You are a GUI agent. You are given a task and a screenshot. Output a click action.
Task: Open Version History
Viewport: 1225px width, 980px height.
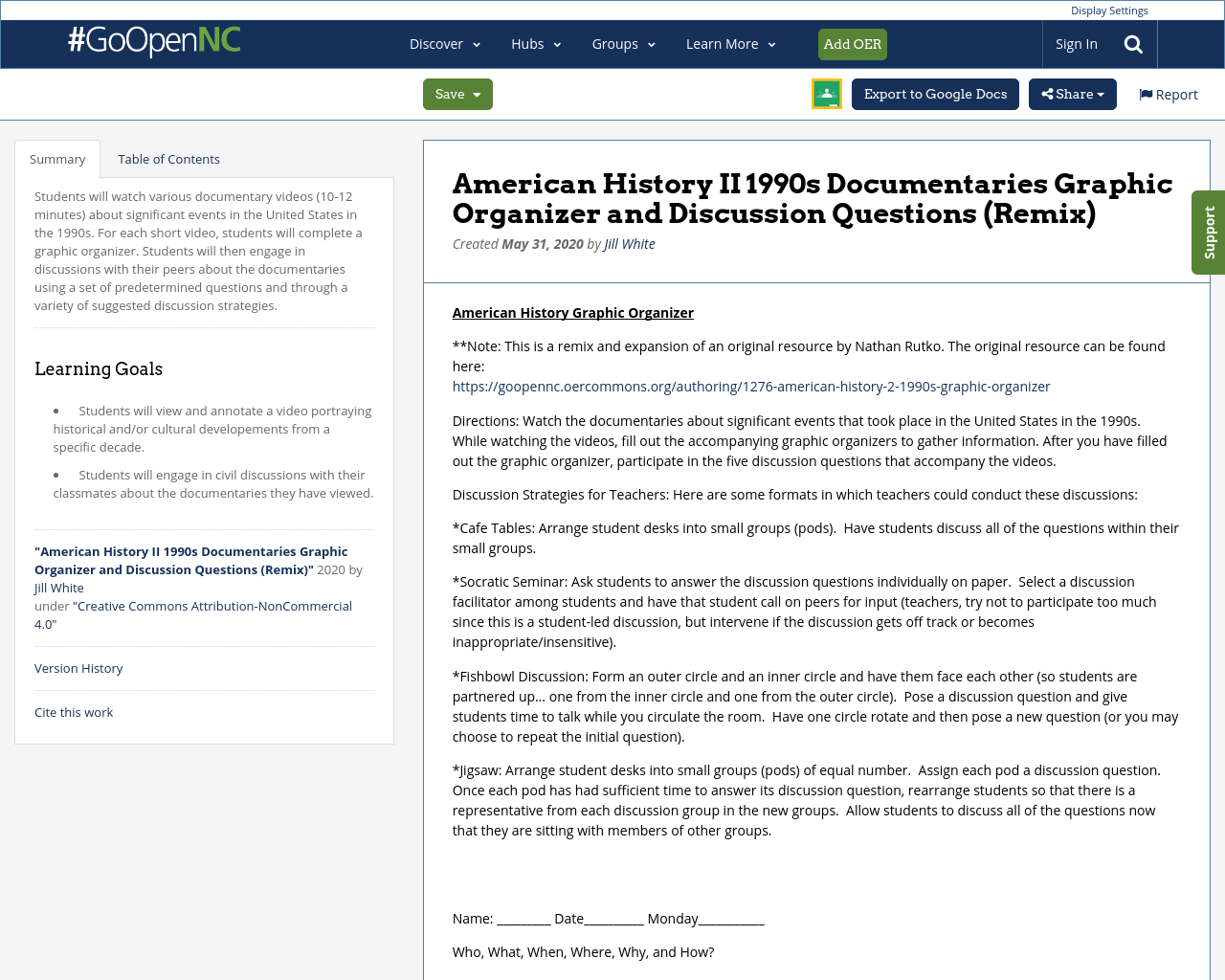(78, 668)
